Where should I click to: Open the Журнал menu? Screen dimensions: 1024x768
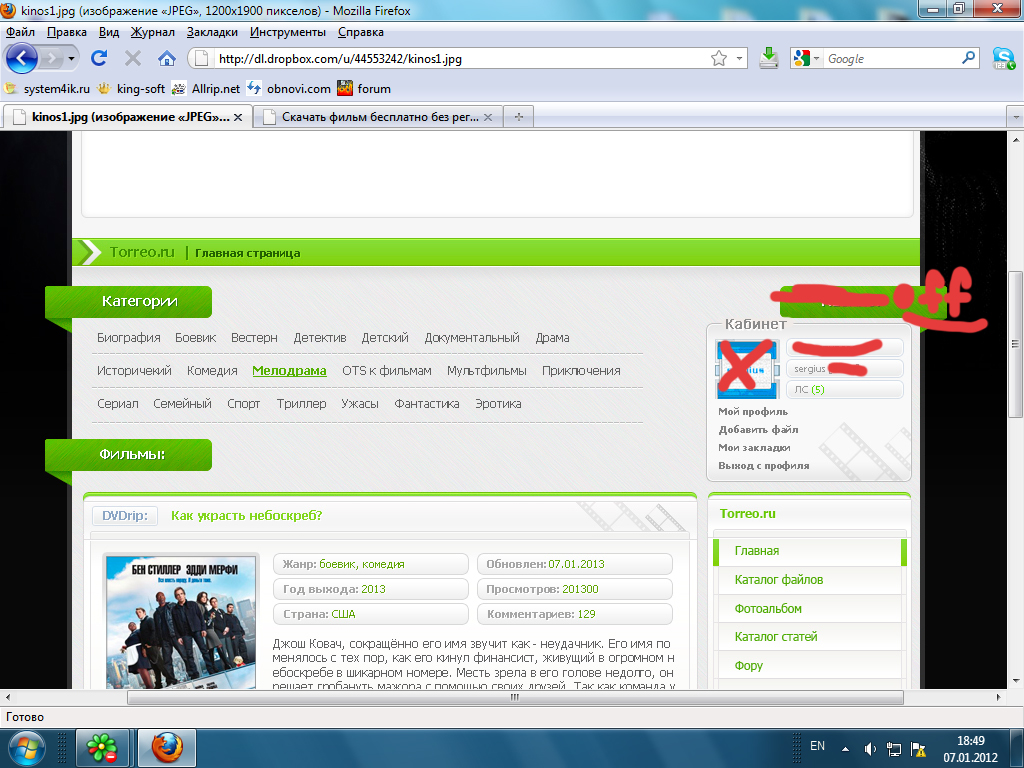pos(153,32)
